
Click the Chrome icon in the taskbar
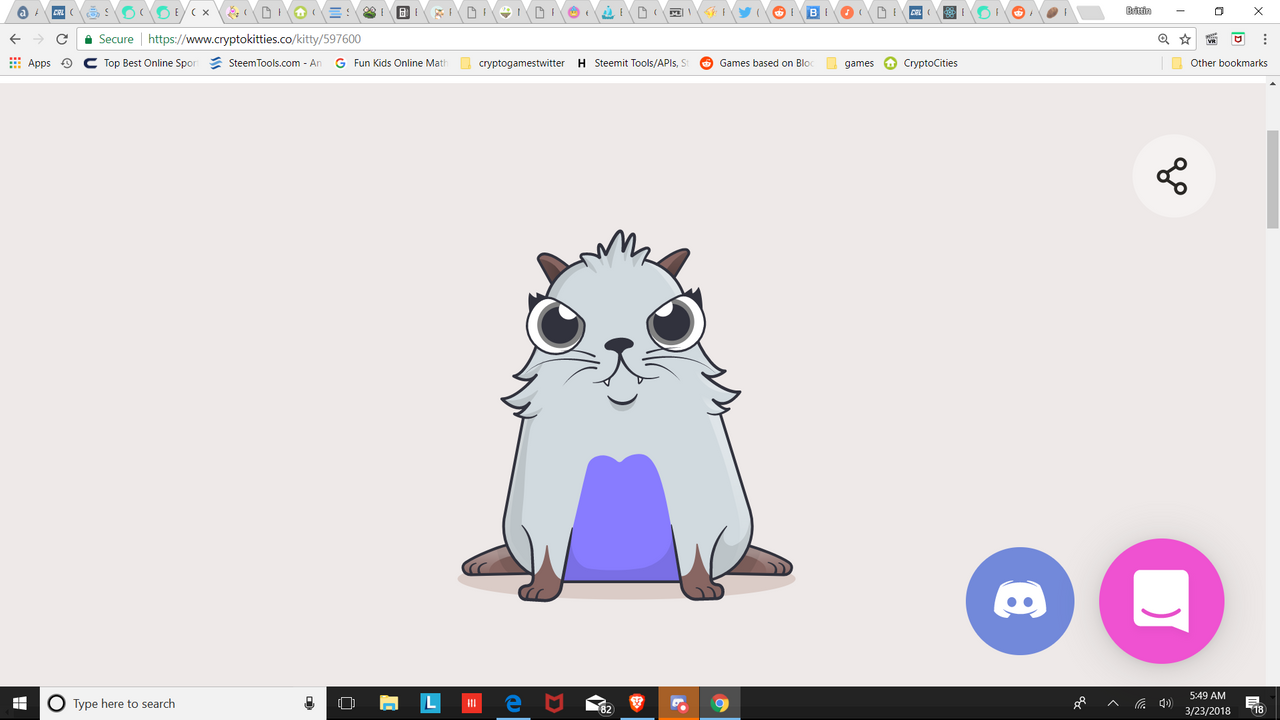coord(719,703)
